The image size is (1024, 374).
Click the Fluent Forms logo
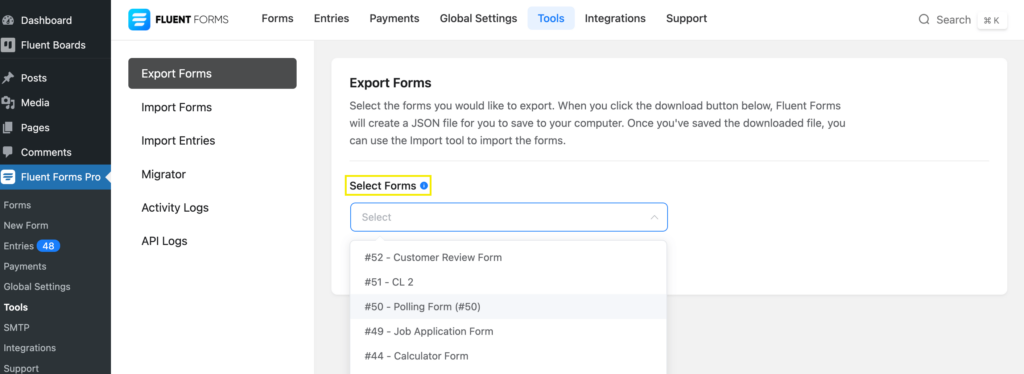(178, 20)
